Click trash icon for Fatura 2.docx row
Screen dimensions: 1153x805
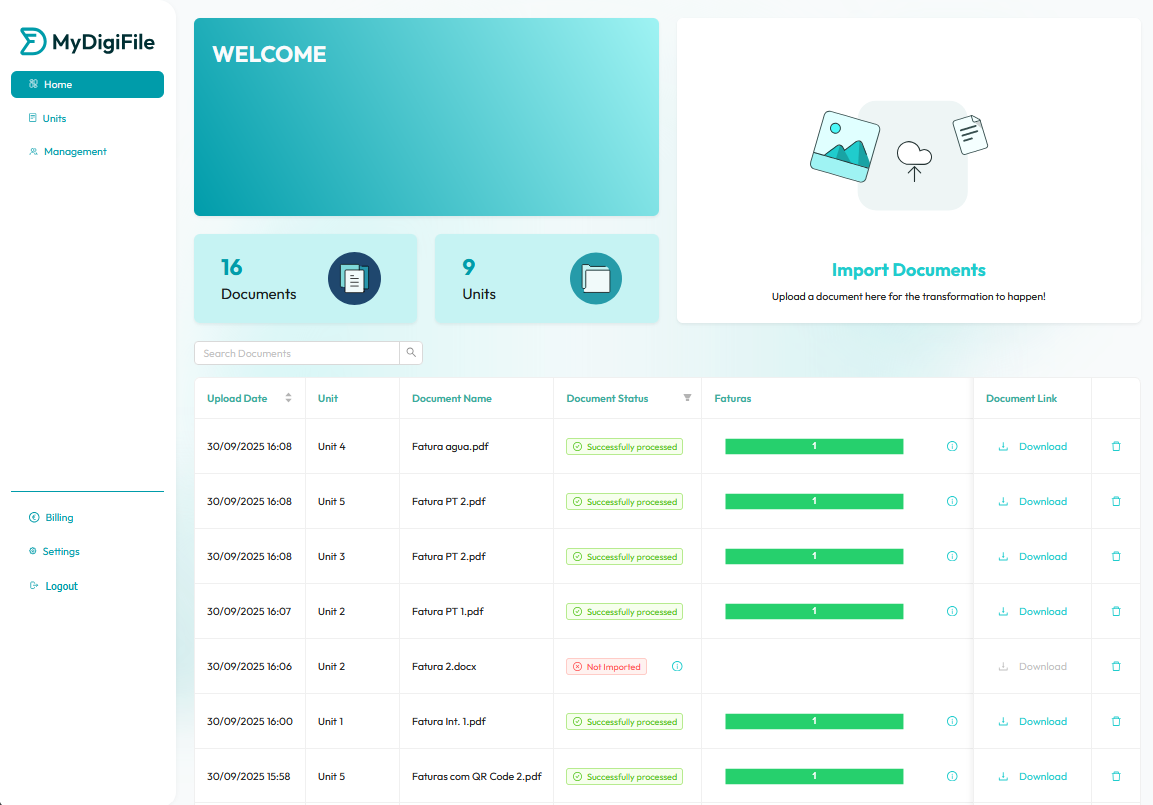click(x=1116, y=667)
